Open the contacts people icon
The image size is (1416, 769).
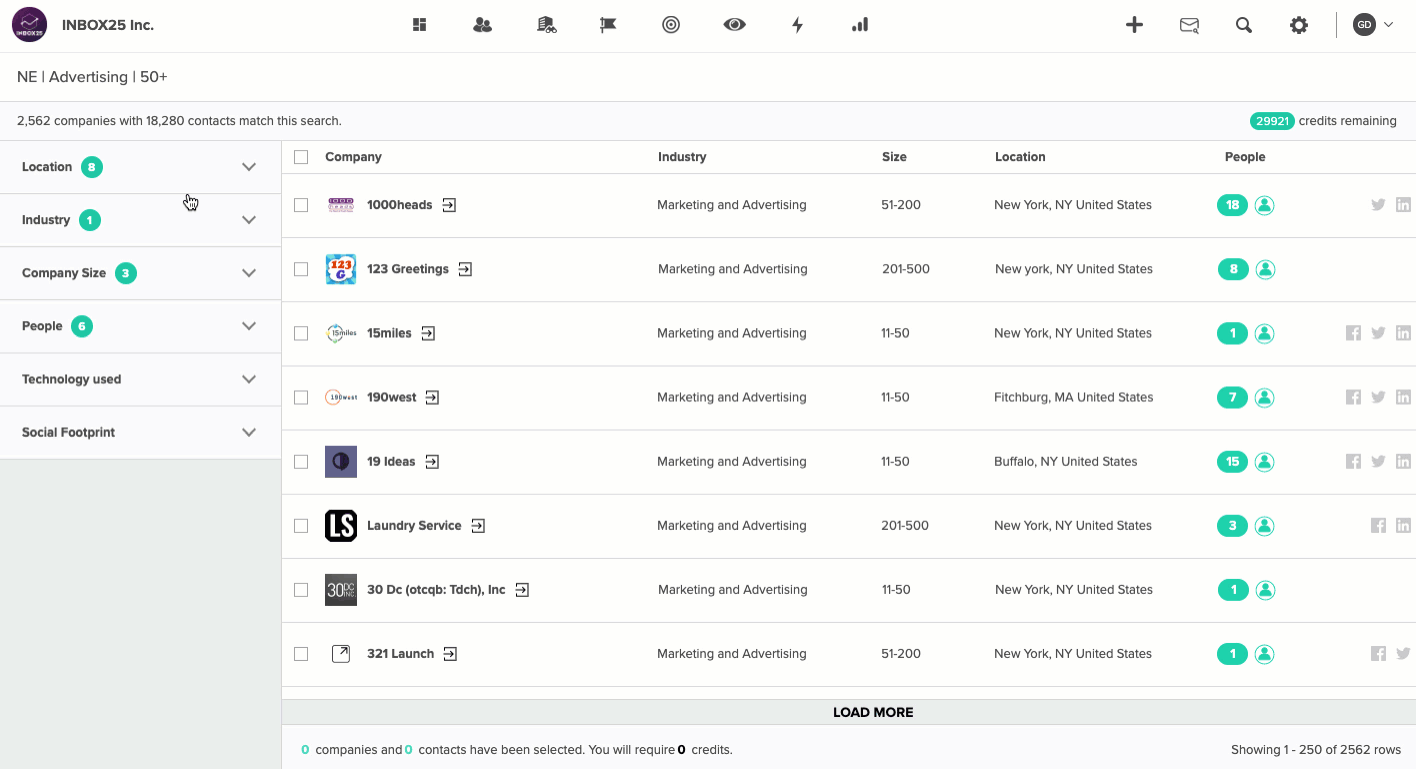(x=483, y=25)
